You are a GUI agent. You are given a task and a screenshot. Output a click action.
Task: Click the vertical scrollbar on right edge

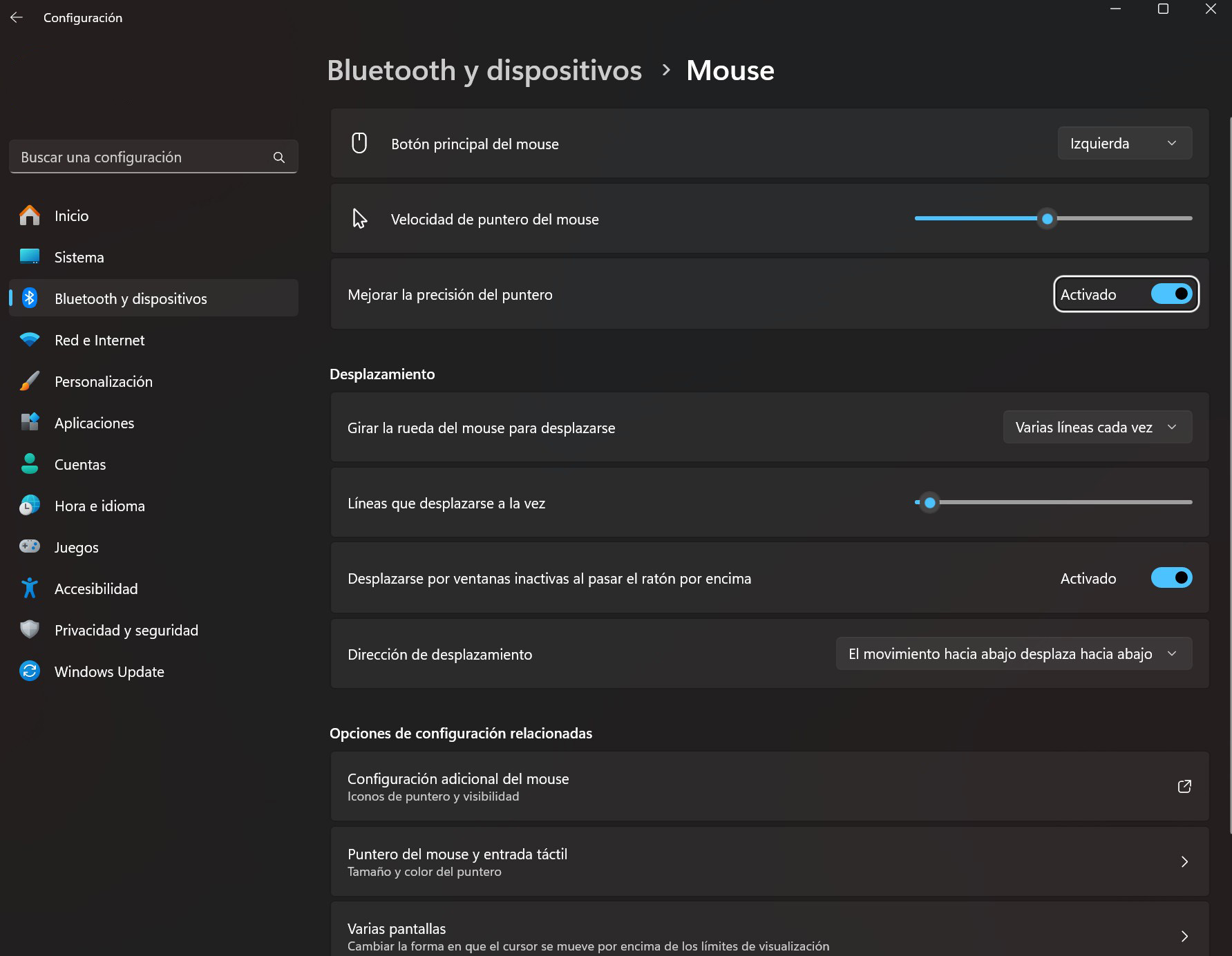click(x=1229, y=475)
